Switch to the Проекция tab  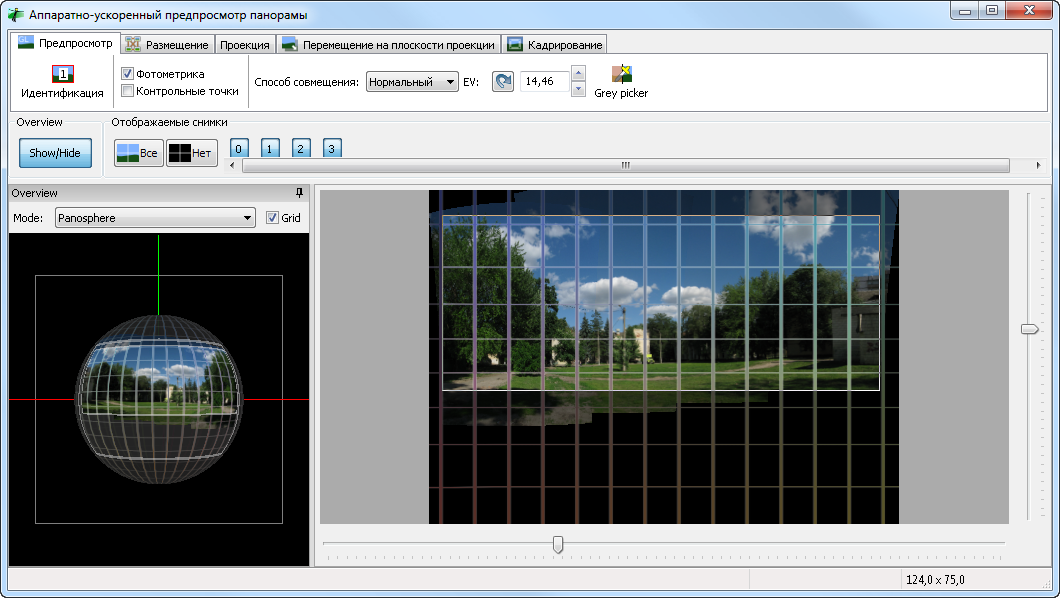(x=244, y=45)
